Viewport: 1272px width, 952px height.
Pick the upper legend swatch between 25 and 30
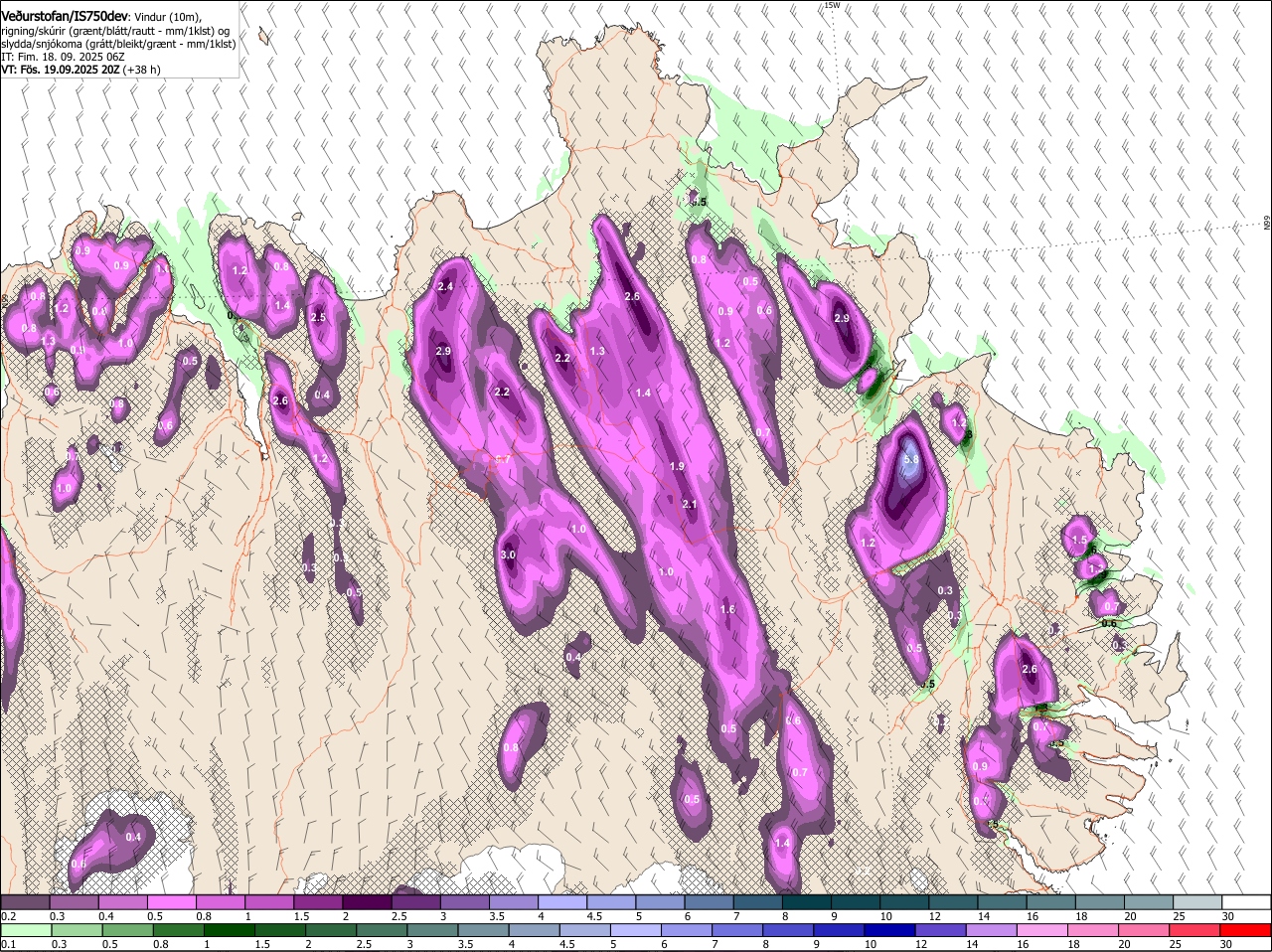pyautogui.click(x=1198, y=901)
